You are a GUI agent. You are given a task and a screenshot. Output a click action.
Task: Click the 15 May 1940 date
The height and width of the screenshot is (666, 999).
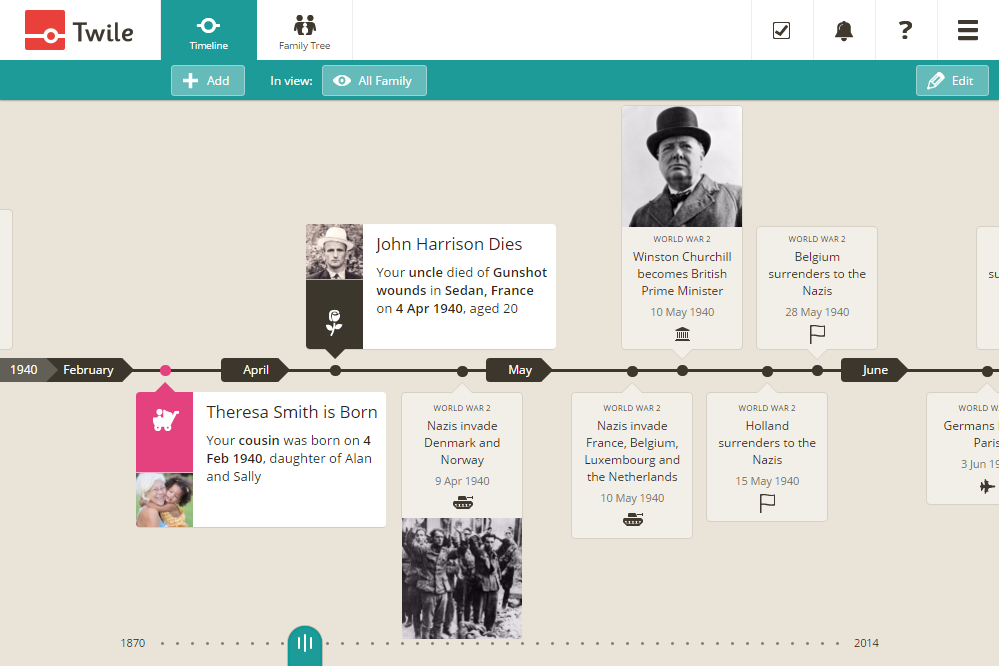[767, 481]
